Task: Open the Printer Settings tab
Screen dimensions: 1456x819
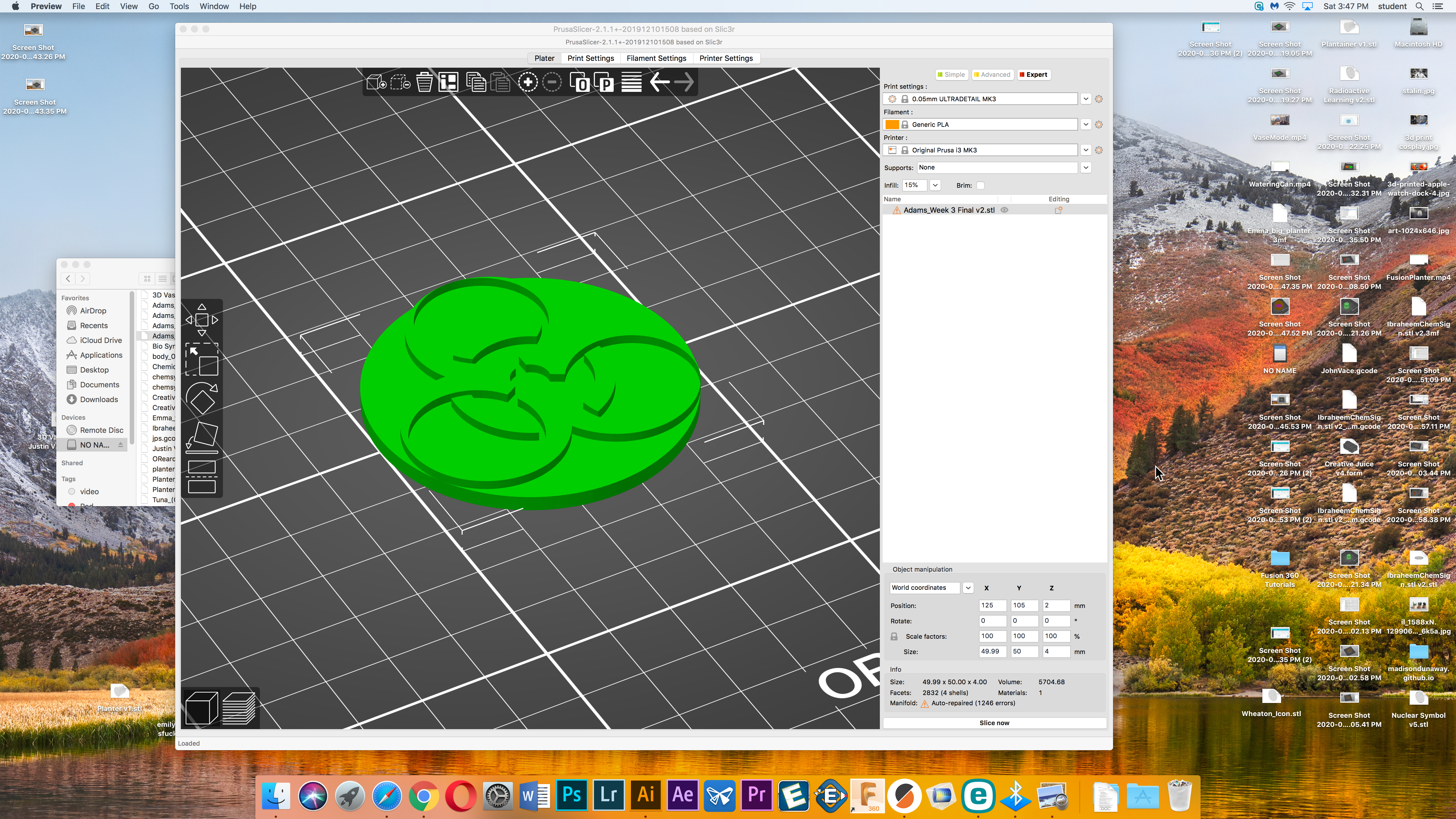Action: [726, 58]
